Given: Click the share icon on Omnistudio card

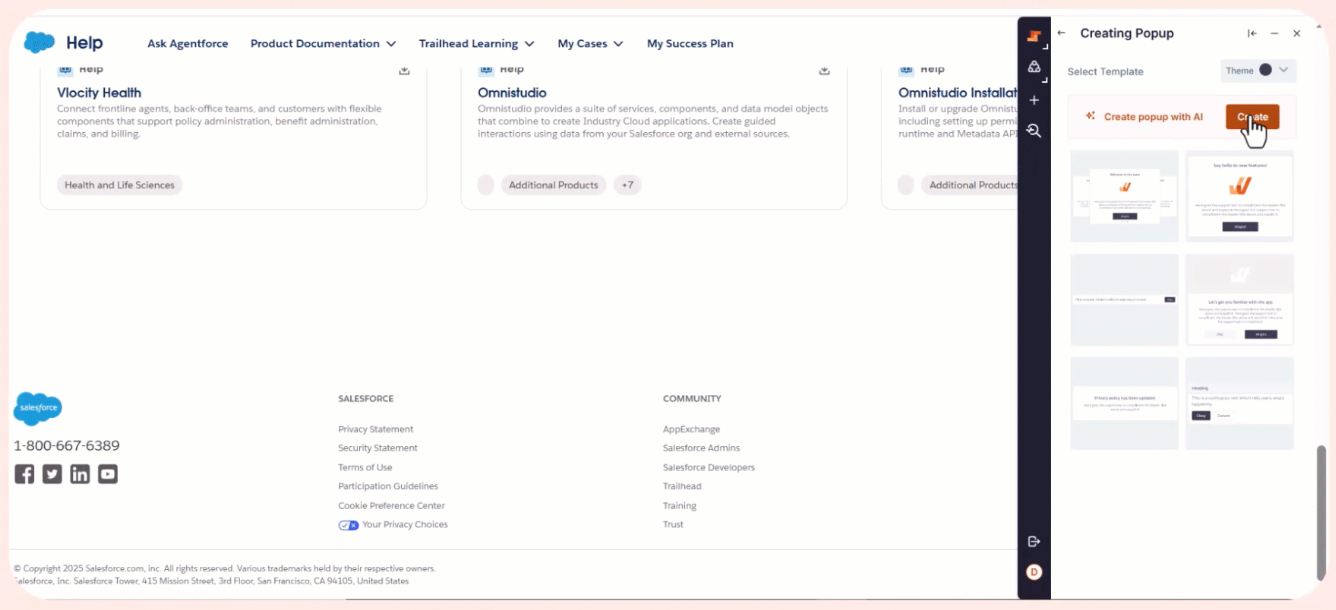Looking at the screenshot, I should pyautogui.click(x=824, y=70).
